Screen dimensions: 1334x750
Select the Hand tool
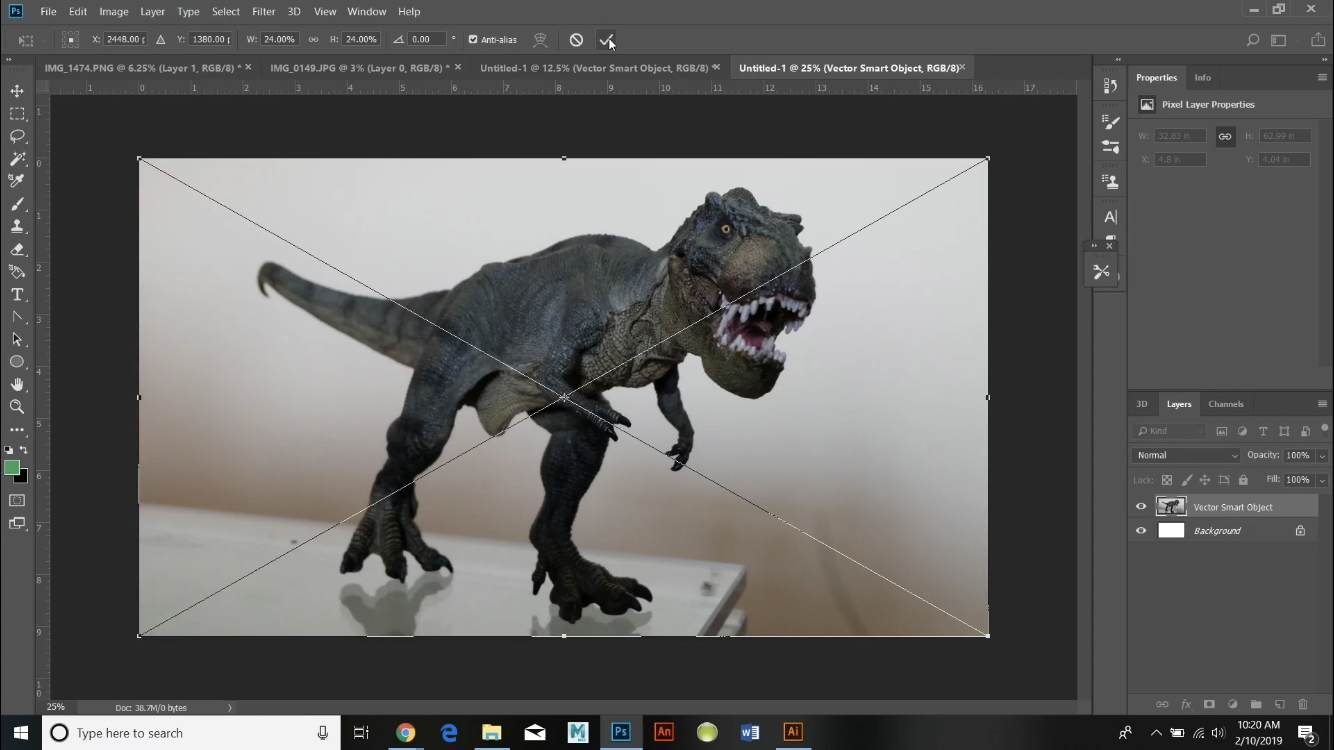[x=16, y=384]
